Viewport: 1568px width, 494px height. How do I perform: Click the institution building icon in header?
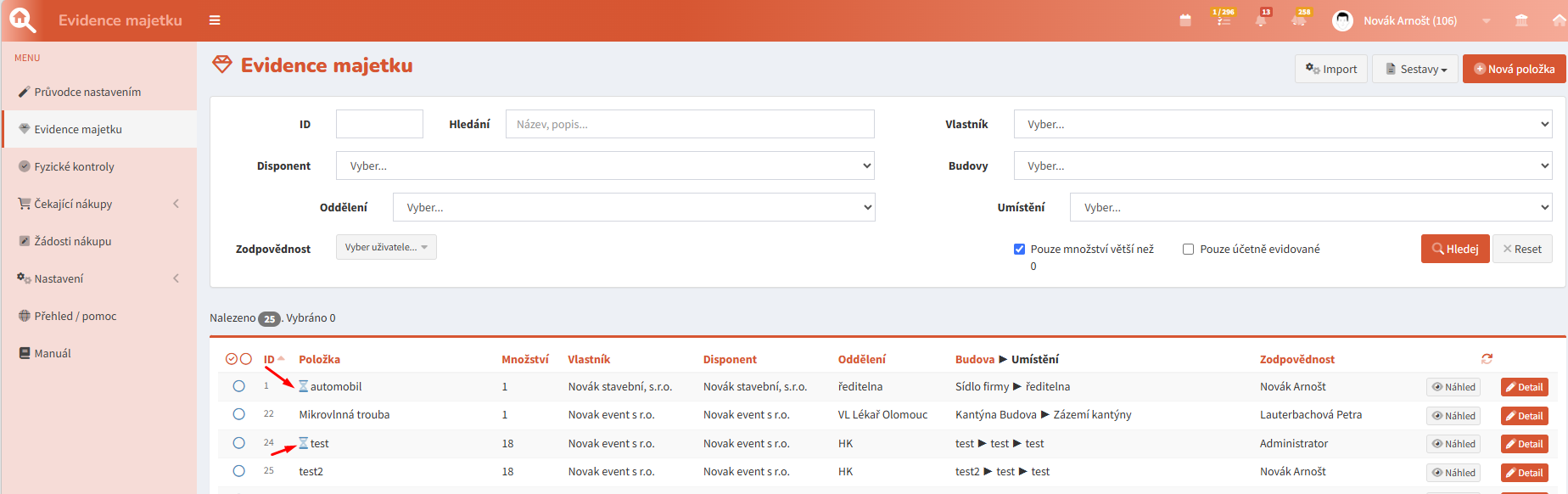[x=1521, y=20]
